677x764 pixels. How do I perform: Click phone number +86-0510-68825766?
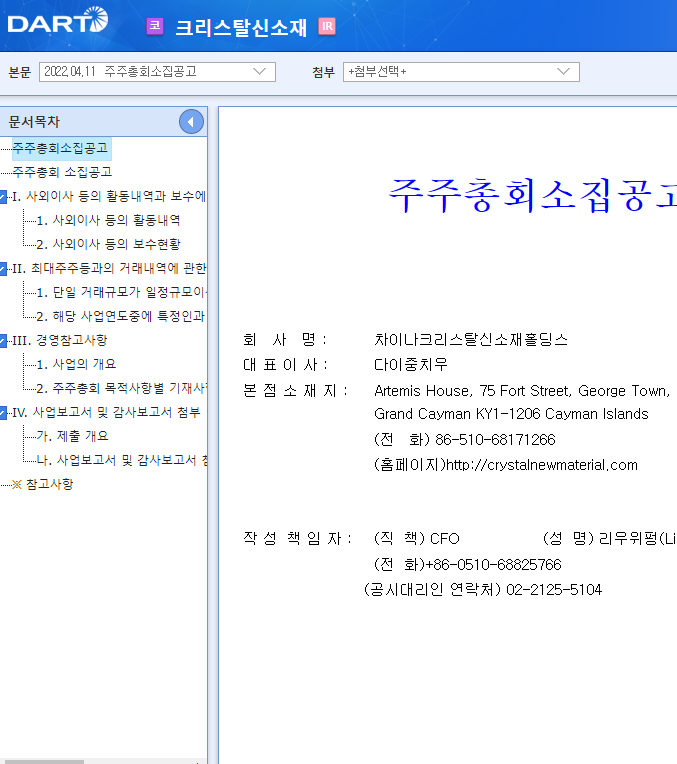(493, 565)
